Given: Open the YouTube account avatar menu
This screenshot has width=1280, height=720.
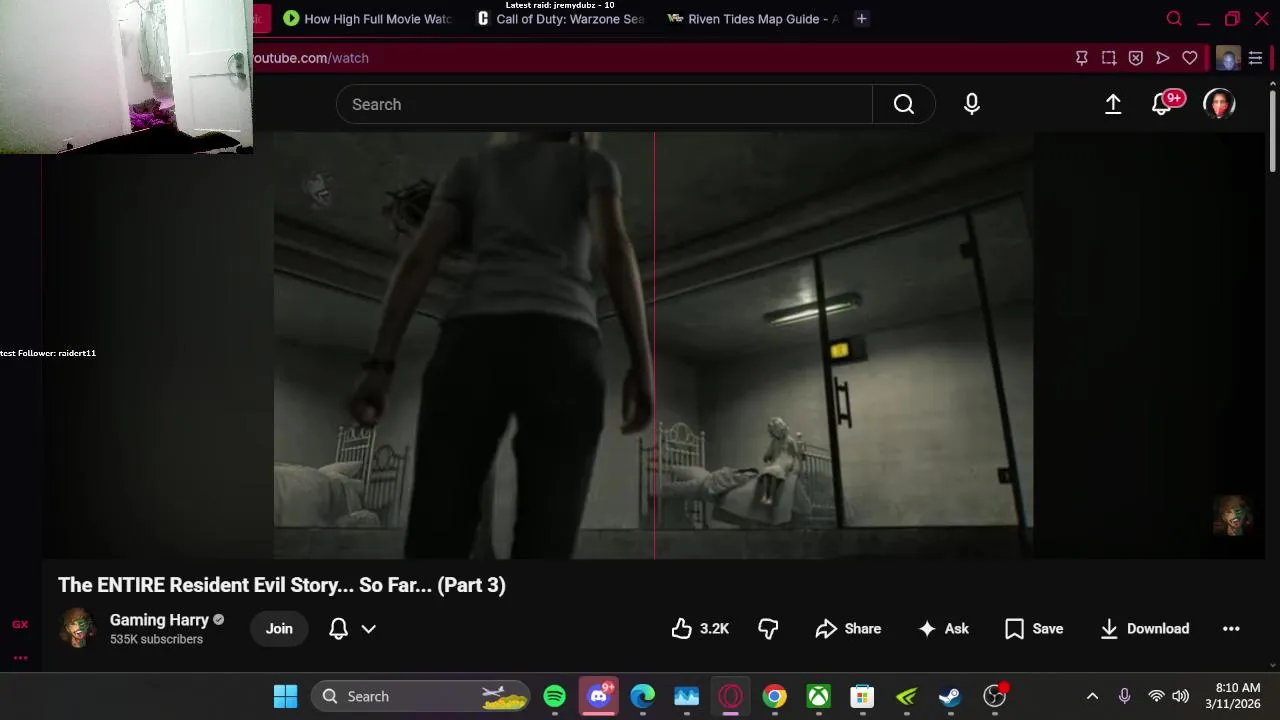Looking at the screenshot, I should click(x=1219, y=104).
